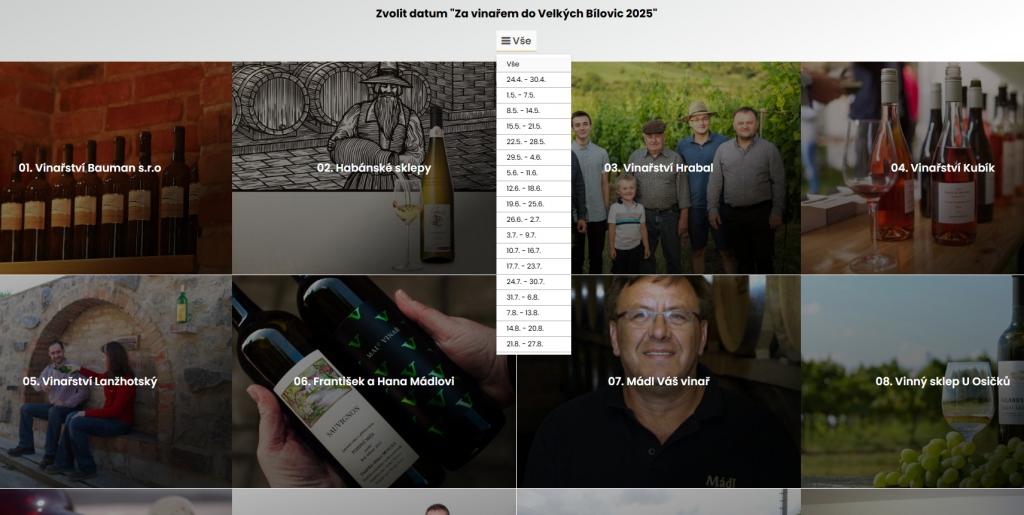Screen dimensions: 1024x515
Task: Choose date range 24.4. - 30.4.
Action: 534,80
